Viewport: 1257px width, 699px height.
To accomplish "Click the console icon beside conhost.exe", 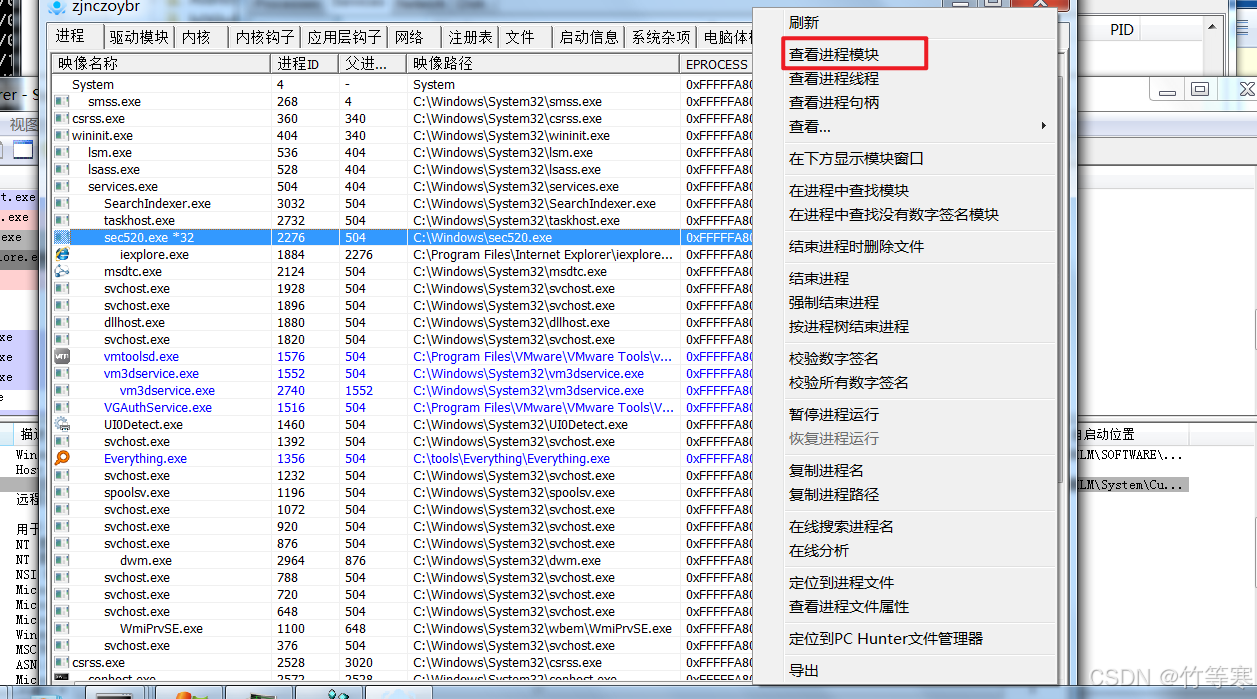I will click(62, 679).
